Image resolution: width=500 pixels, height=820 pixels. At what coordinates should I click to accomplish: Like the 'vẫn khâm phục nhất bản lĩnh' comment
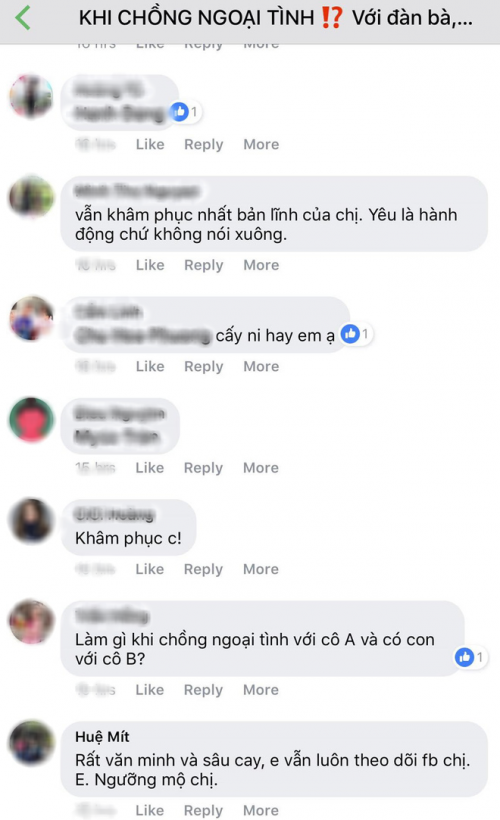[150, 265]
